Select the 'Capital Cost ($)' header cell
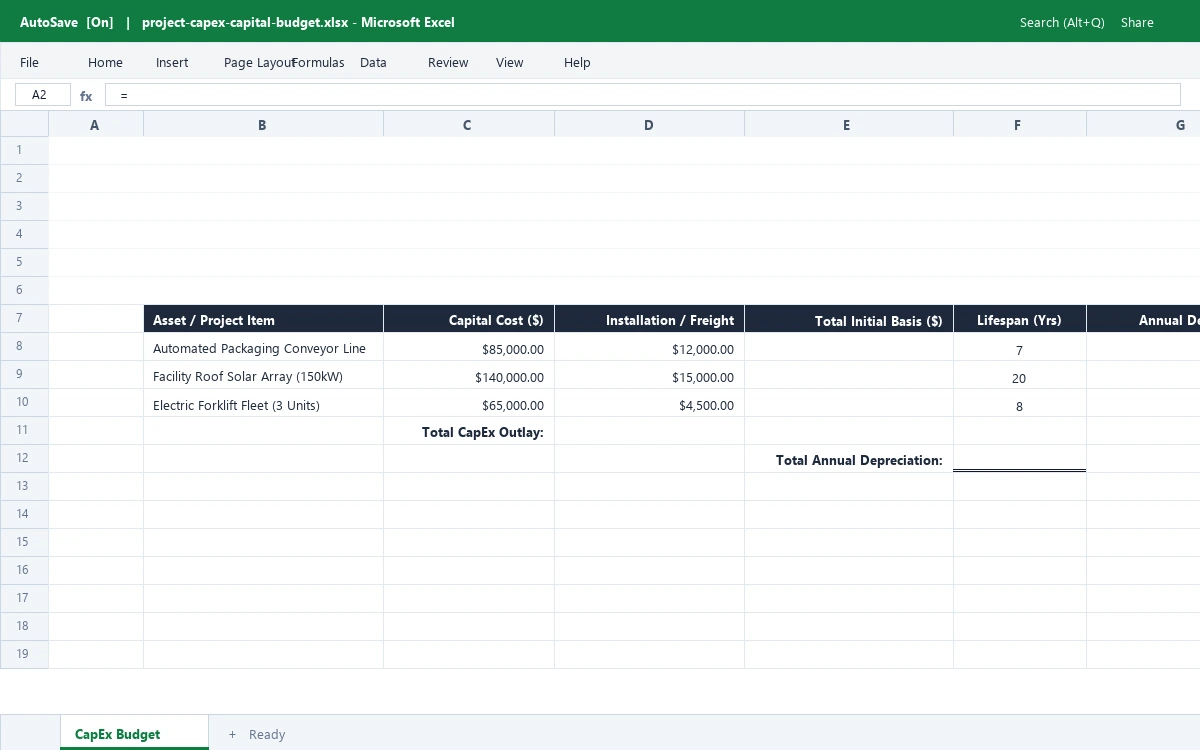This screenshot has height=750, width=1200. 468,319
